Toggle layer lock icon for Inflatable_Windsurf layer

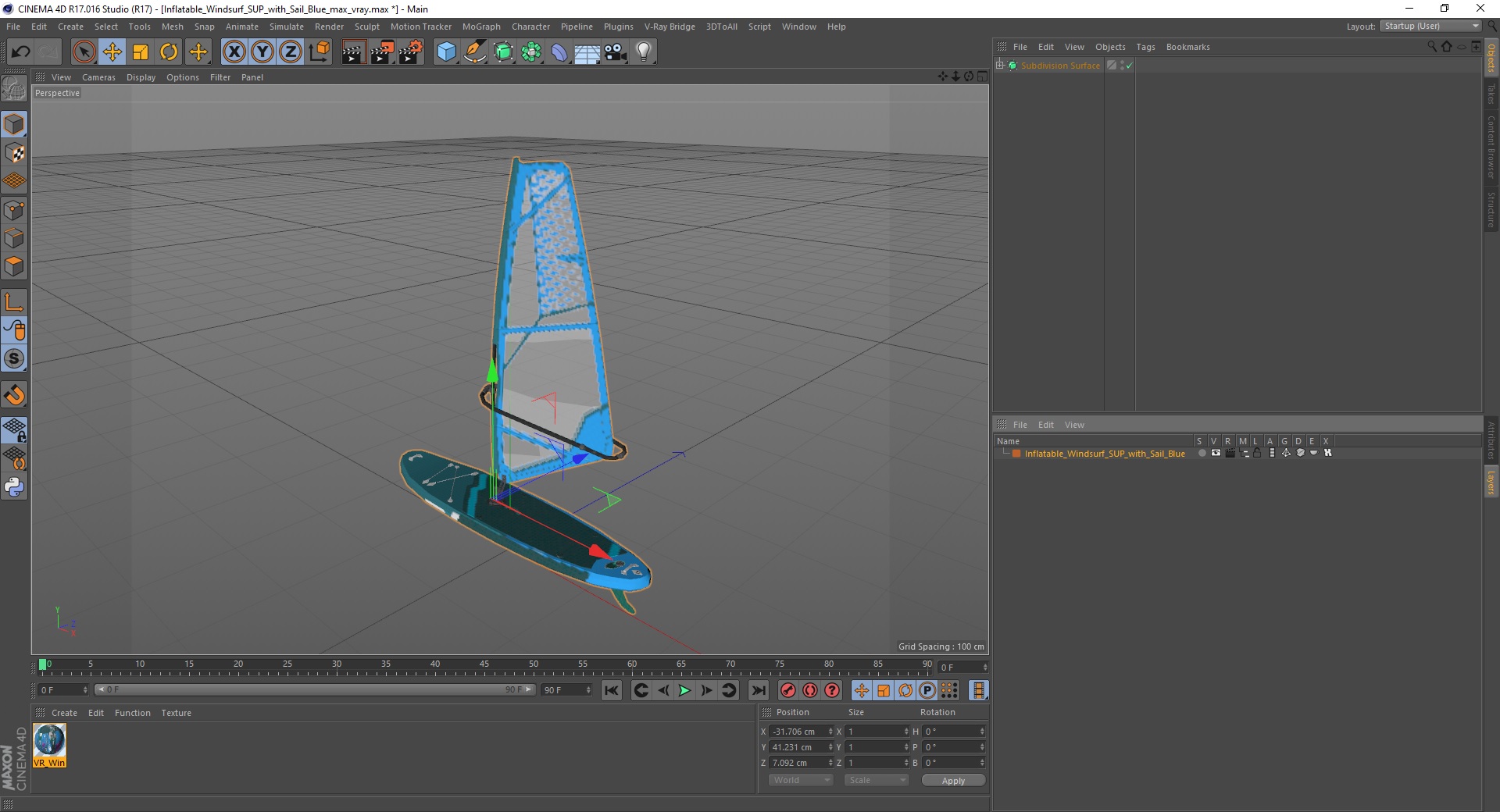coord(1257,453)
